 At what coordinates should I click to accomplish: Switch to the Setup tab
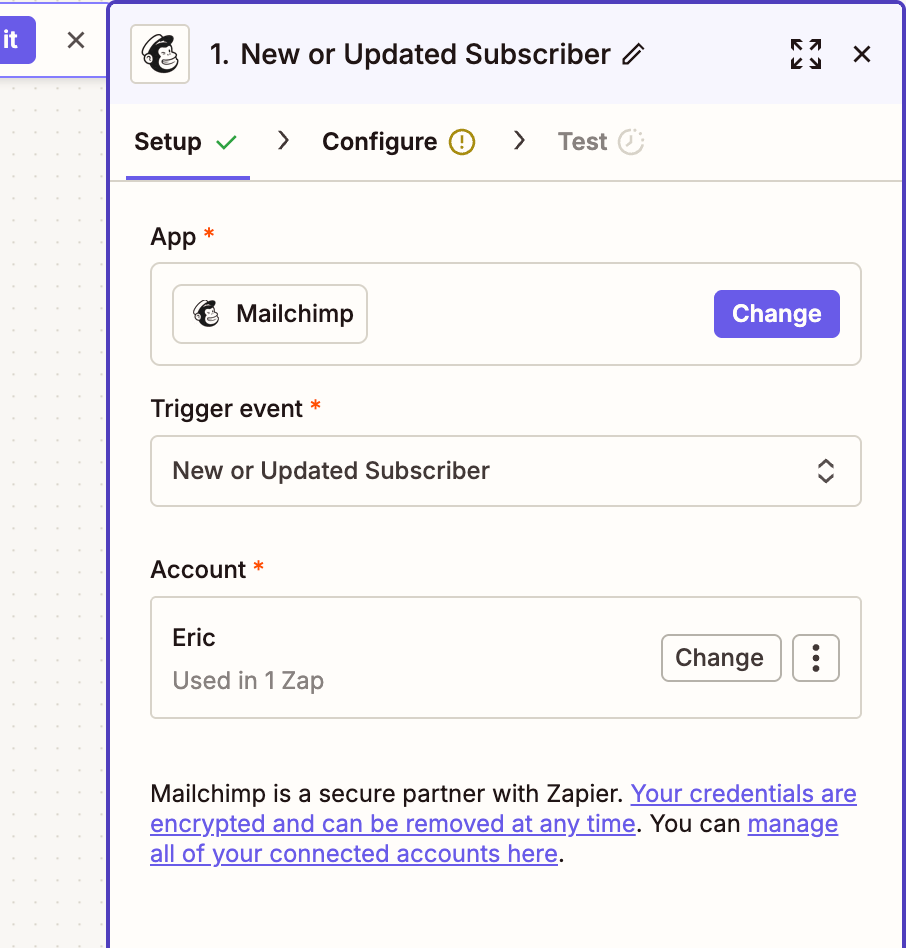point(168,142)
